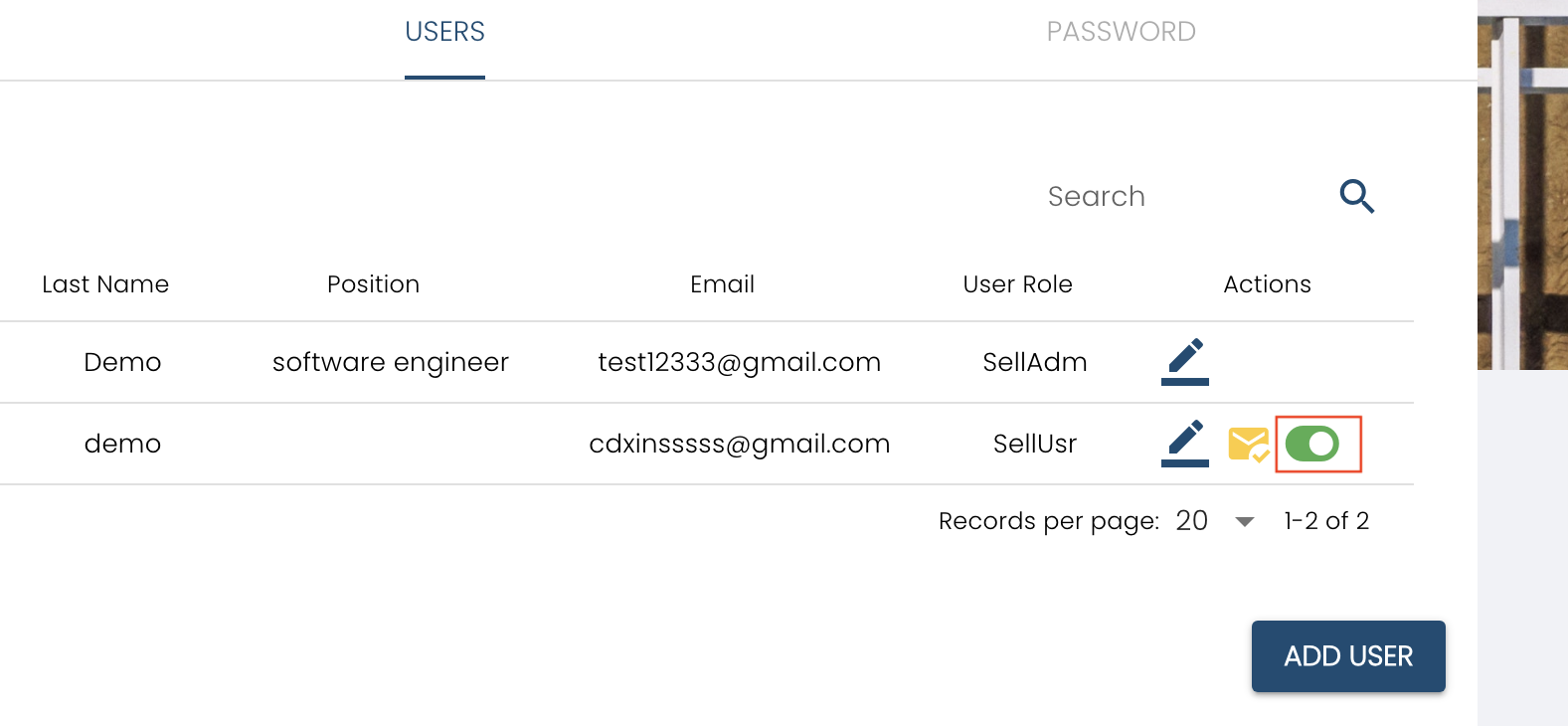Screen dimensions: 1568x726
Task: Click the User Role column header
Action: pos(1017,284)
